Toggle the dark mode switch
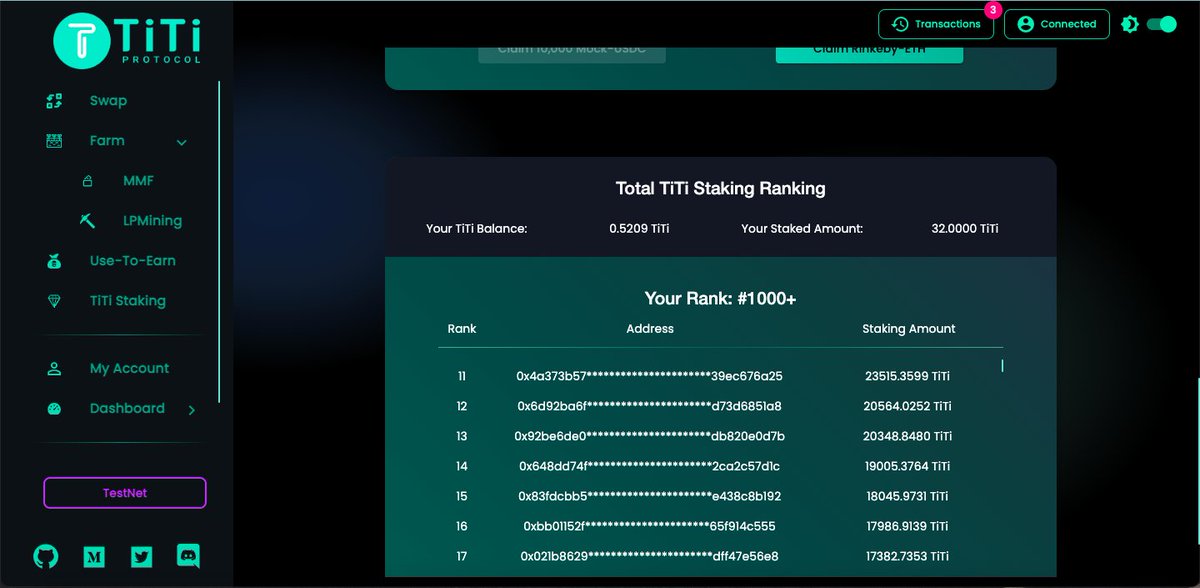Viewport: 1200px width, 588px height. (1161, 24)
